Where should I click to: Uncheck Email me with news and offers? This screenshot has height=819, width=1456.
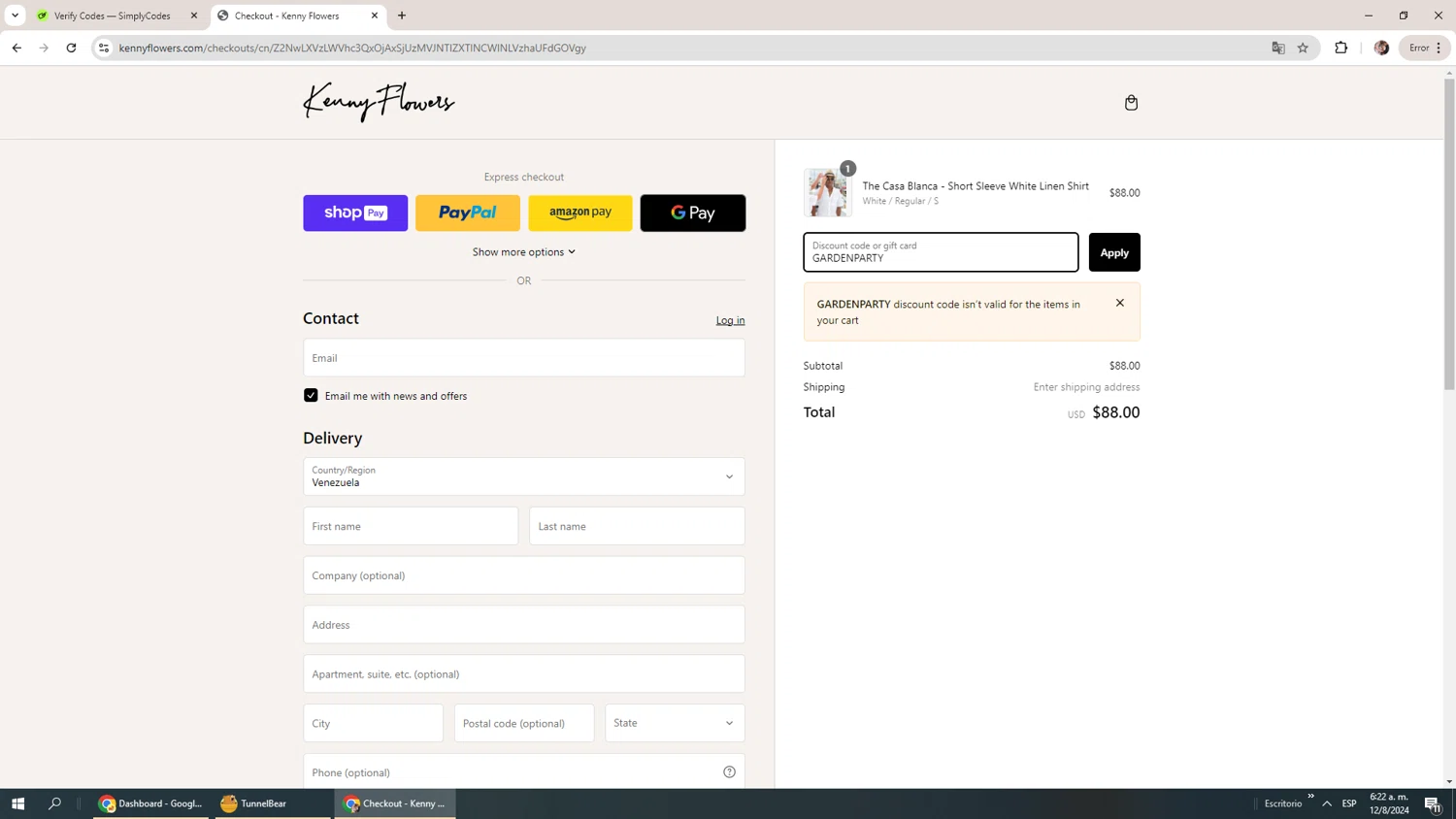[311, 396]
